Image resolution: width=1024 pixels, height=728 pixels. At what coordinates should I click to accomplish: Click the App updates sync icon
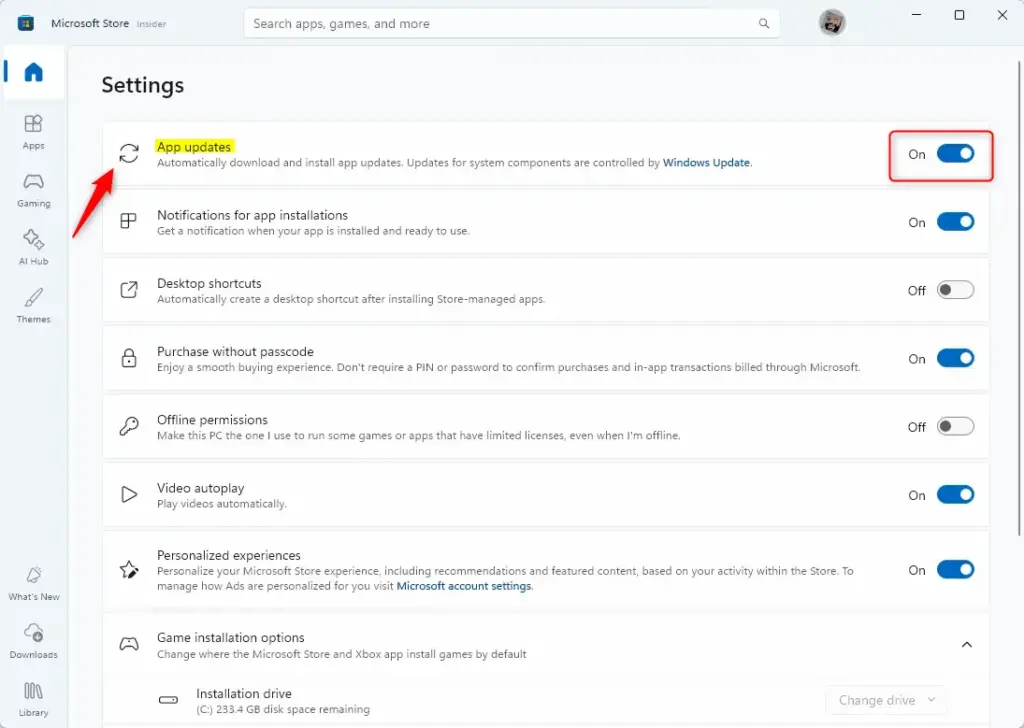coord(129,153)
